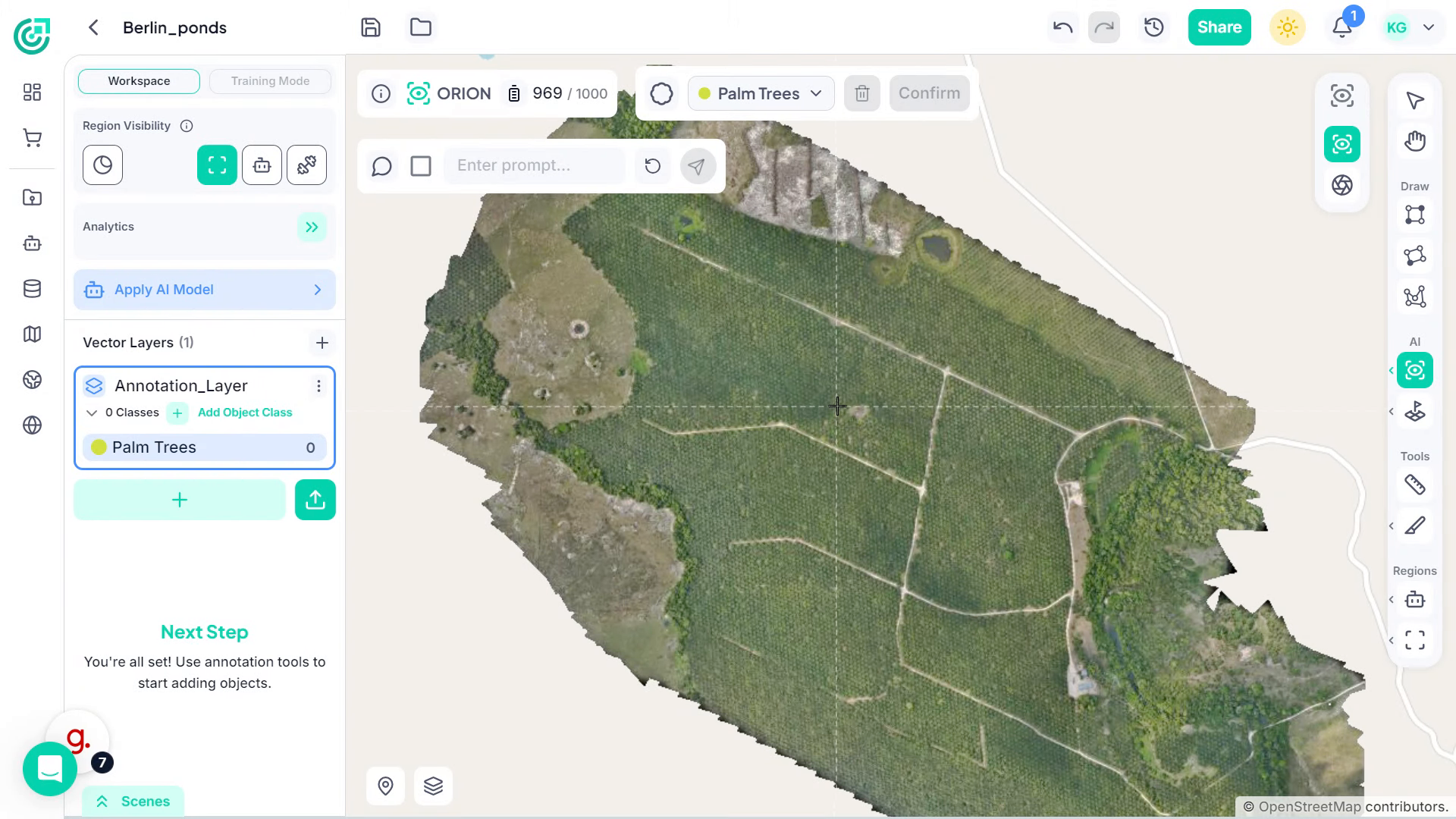Expand Apply AI Model options
Image resolution: width=1456 pixels, height=819 pixels.
318,290
